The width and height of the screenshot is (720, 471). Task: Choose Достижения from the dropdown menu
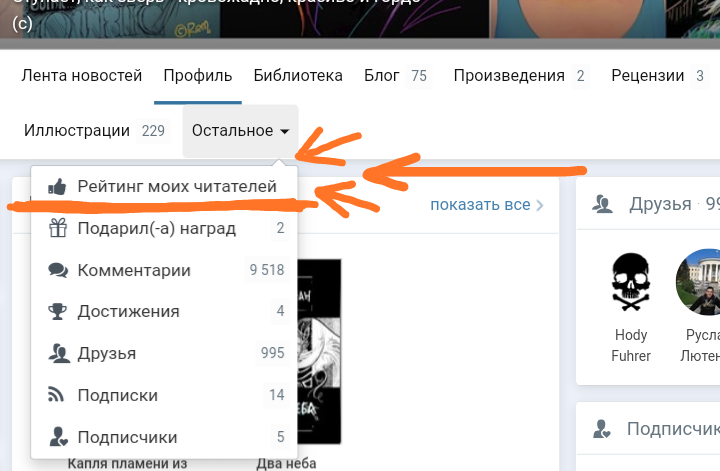pyautogui.click(x=128, y=312)
